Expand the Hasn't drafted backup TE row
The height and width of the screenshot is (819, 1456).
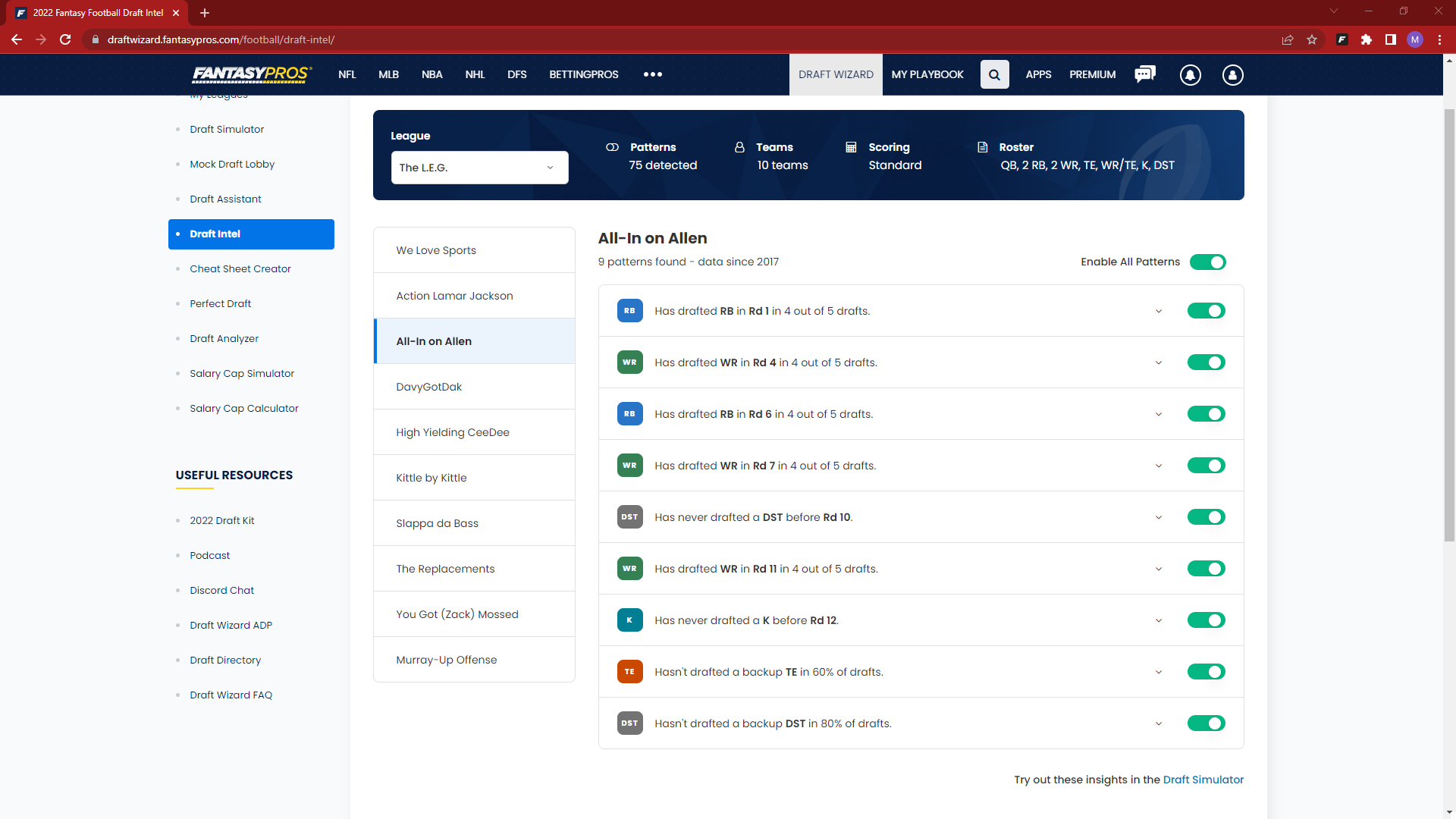point(1159,672)
